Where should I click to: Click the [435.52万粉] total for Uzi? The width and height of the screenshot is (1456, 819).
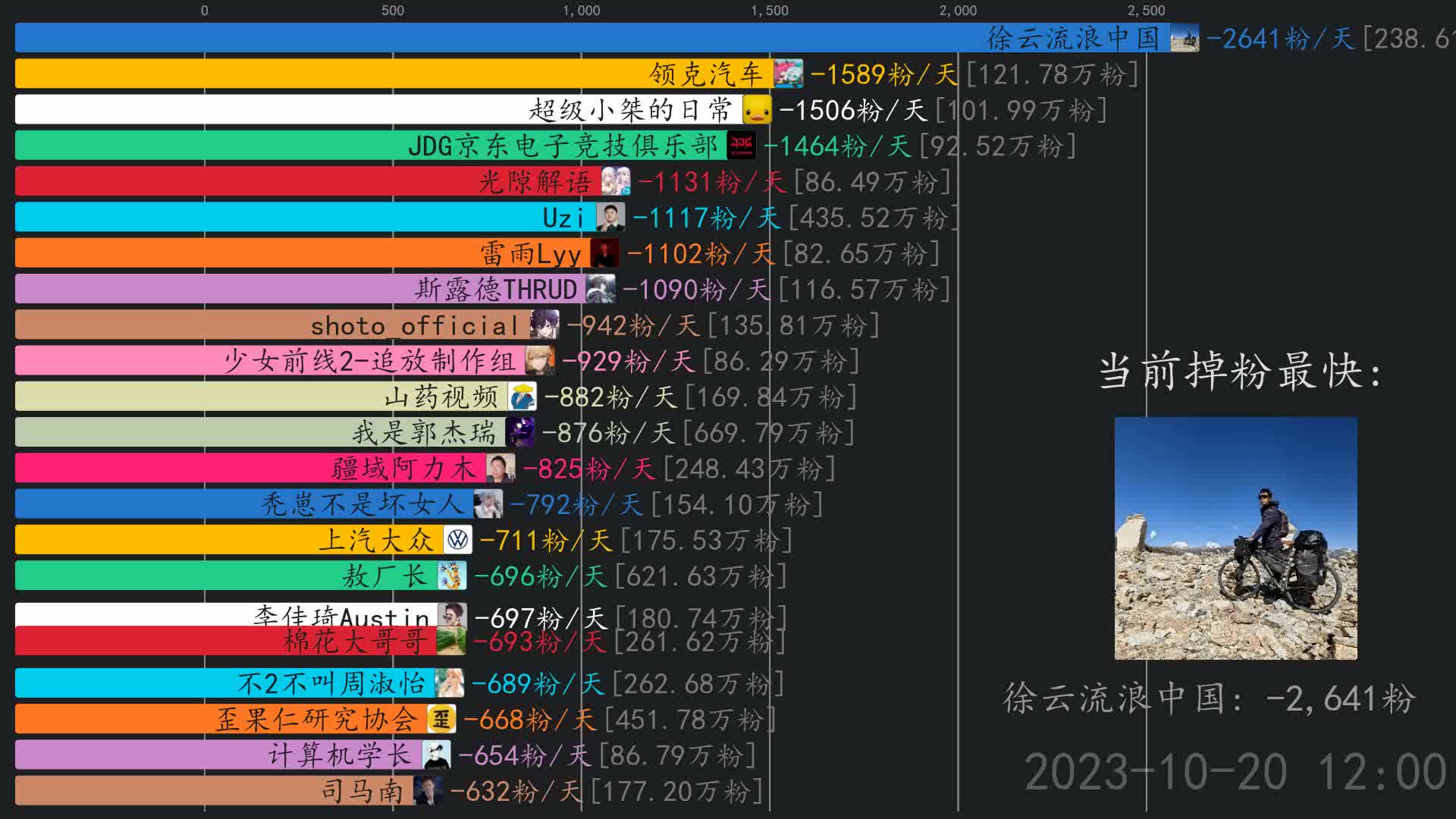(874, 218)
